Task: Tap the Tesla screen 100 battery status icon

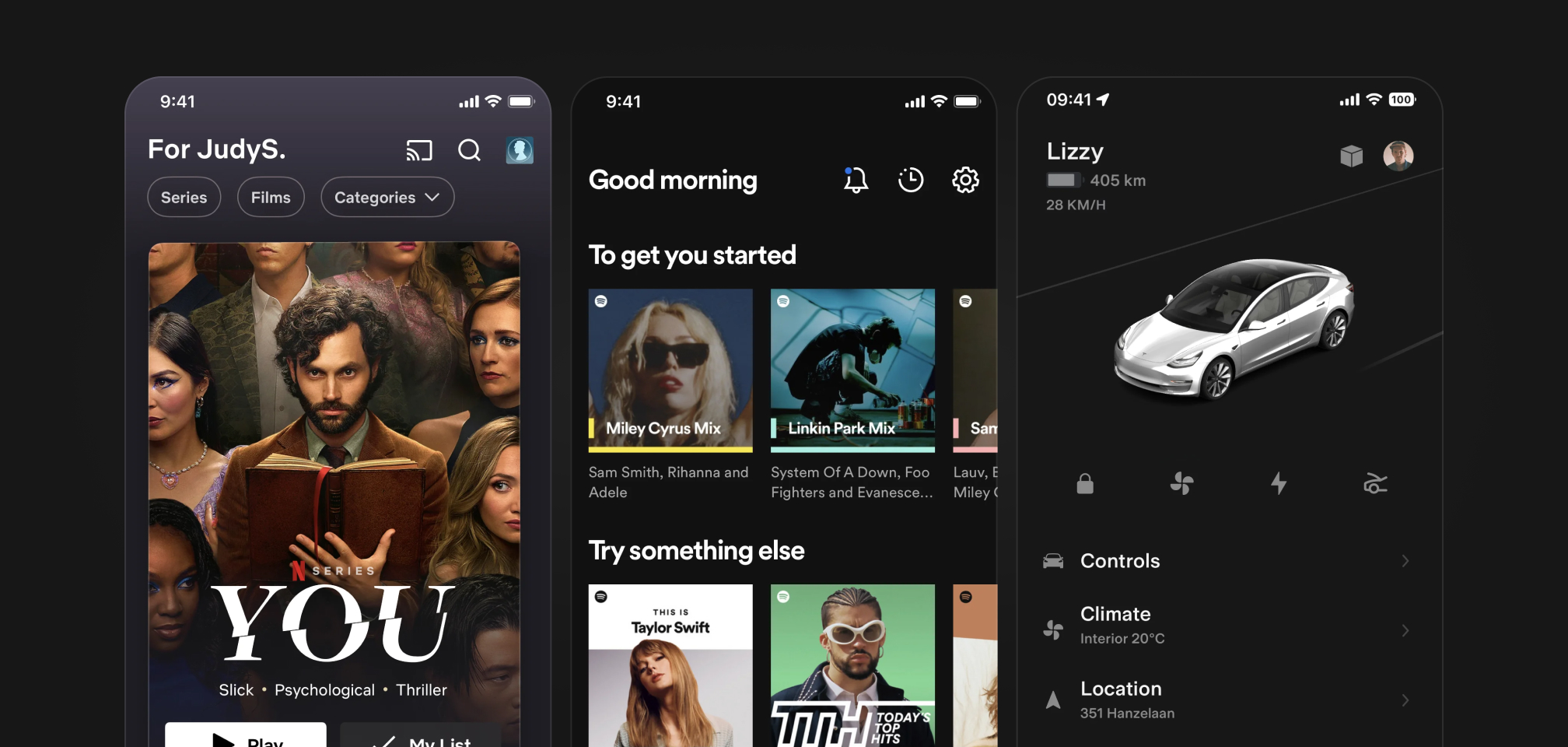Action: click(1402, 100)
